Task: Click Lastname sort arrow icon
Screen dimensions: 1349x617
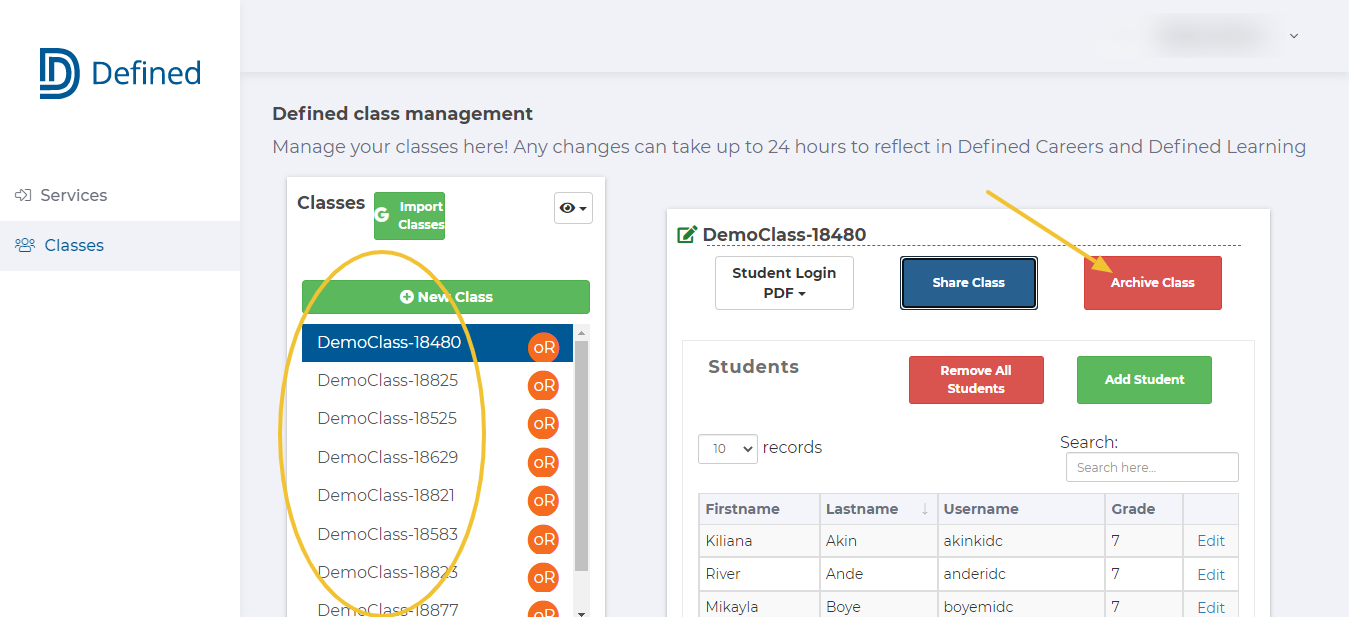Action: coord(925,509)
